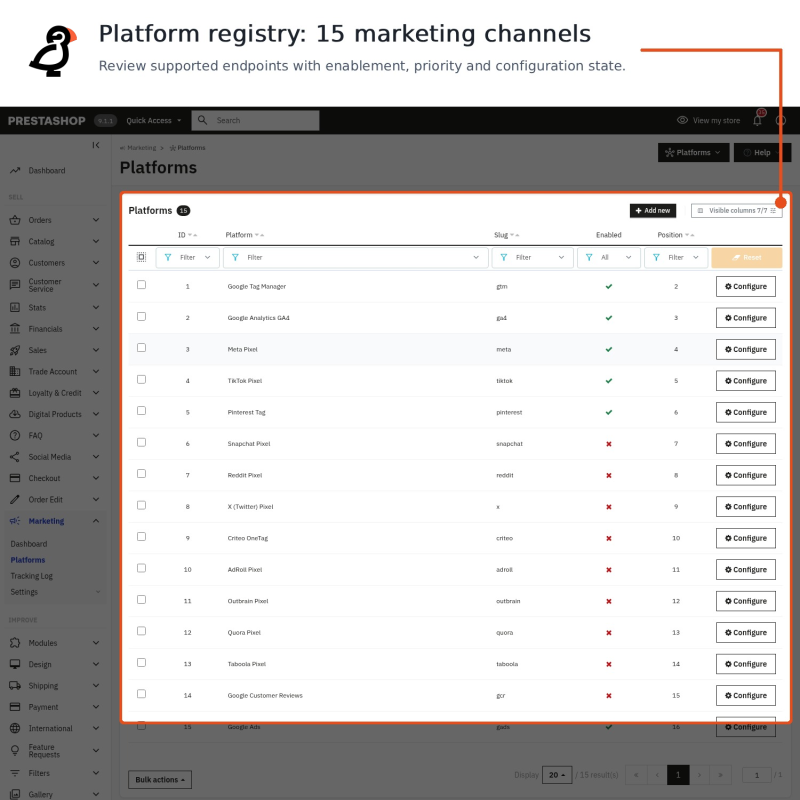Click the Reset filters button
This screenshot has height=800, width=800.
746,258
